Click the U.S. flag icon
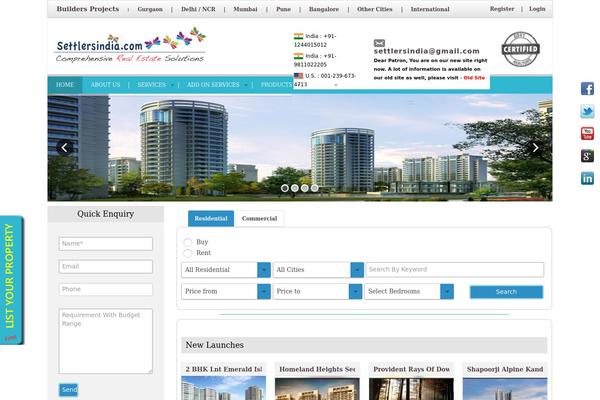This screenshot has width=600, height=400. click(x=298, y=76)
